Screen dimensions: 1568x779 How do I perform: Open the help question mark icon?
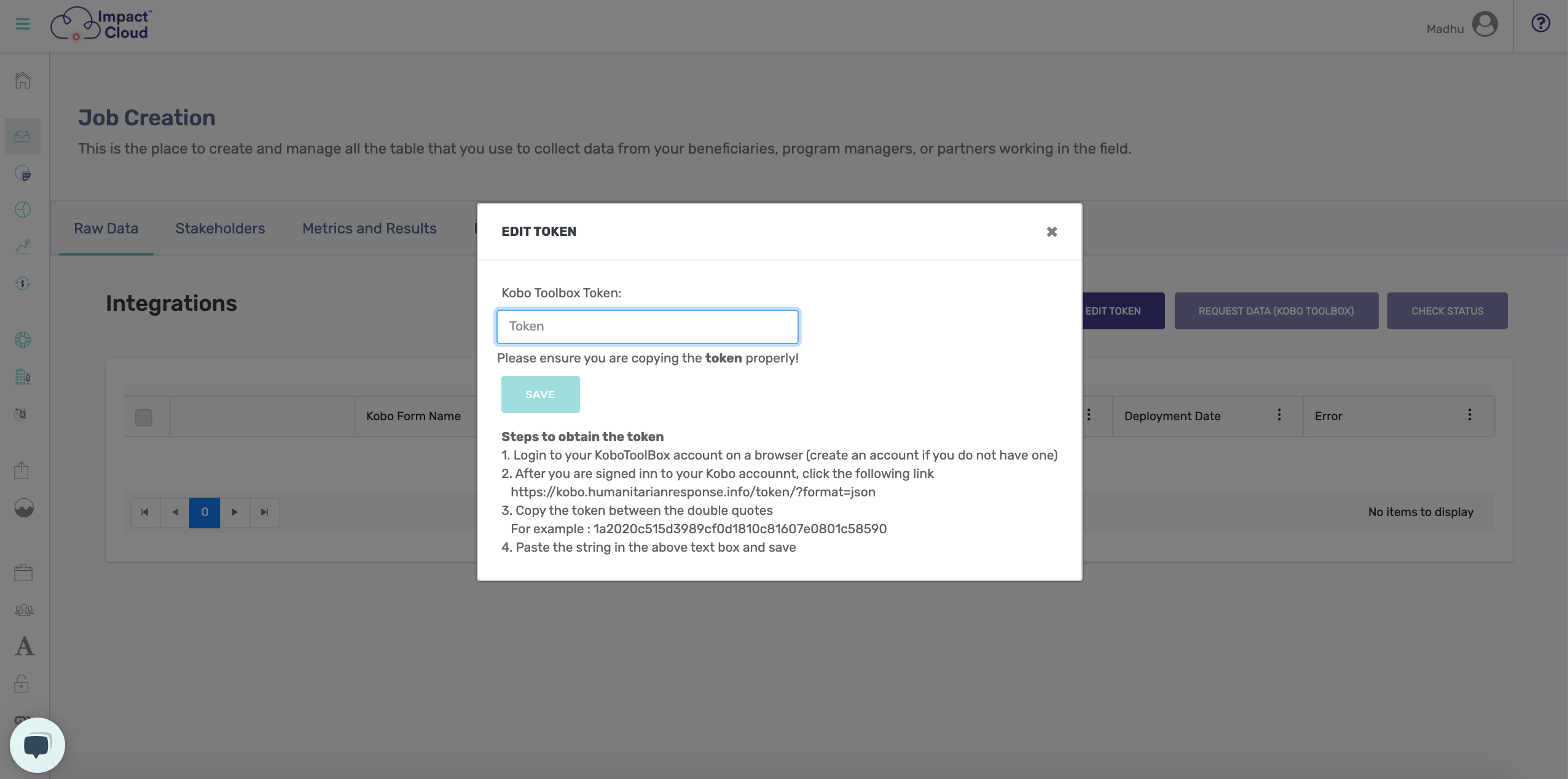click(x=1540, y=23)
